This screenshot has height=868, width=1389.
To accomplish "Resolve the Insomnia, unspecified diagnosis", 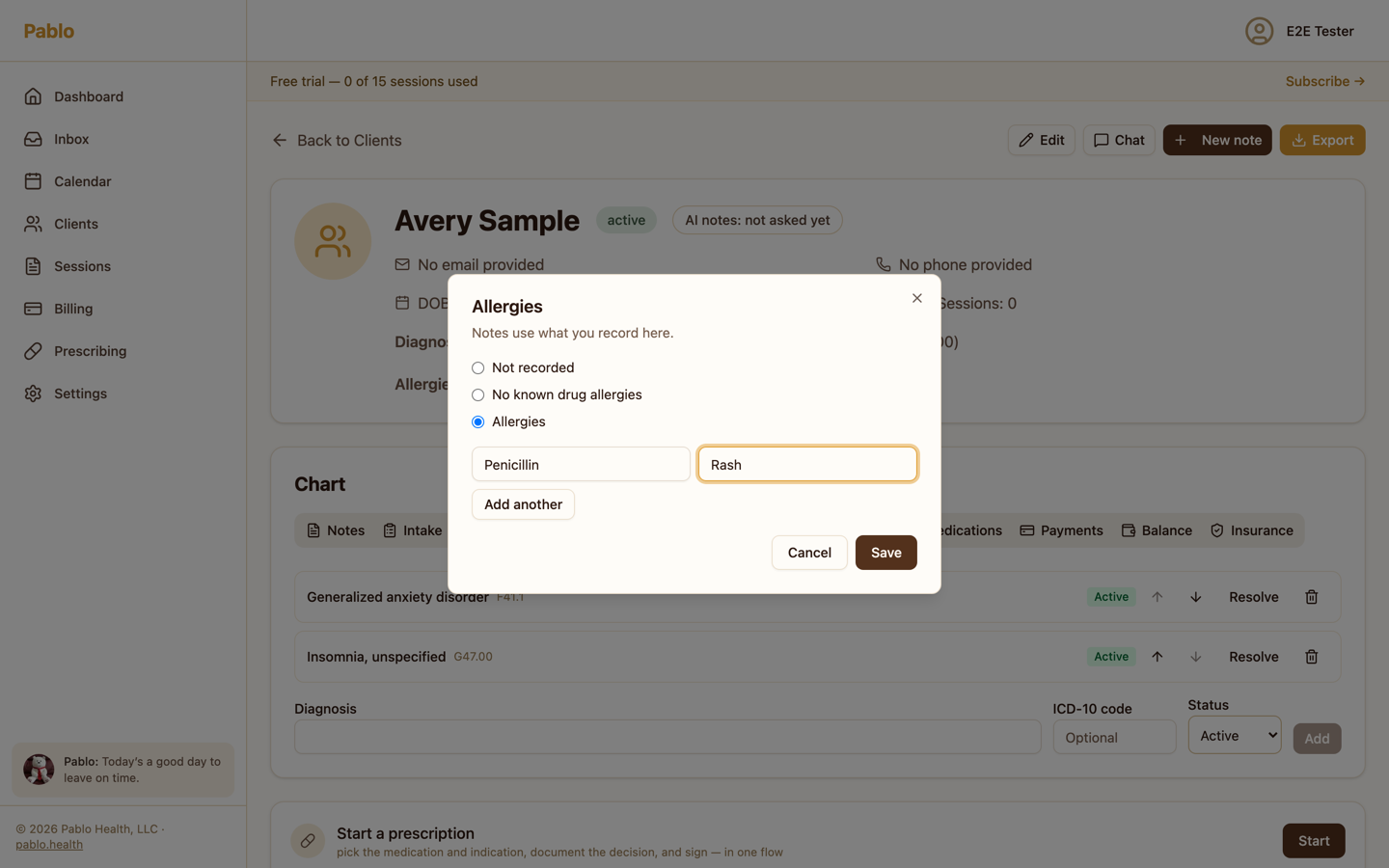I will (x=1254, y=657).
